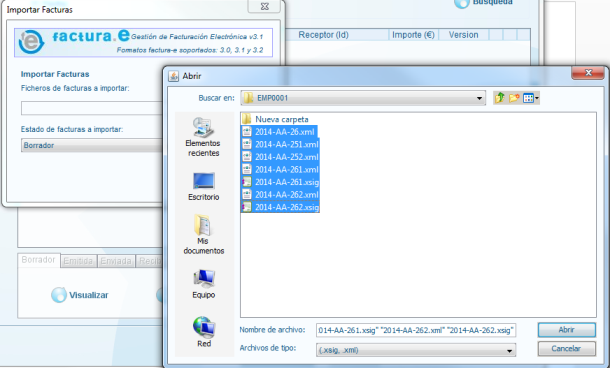Close the Importar Facturas window
Viewport: 610px width, 368px height.
264,6
